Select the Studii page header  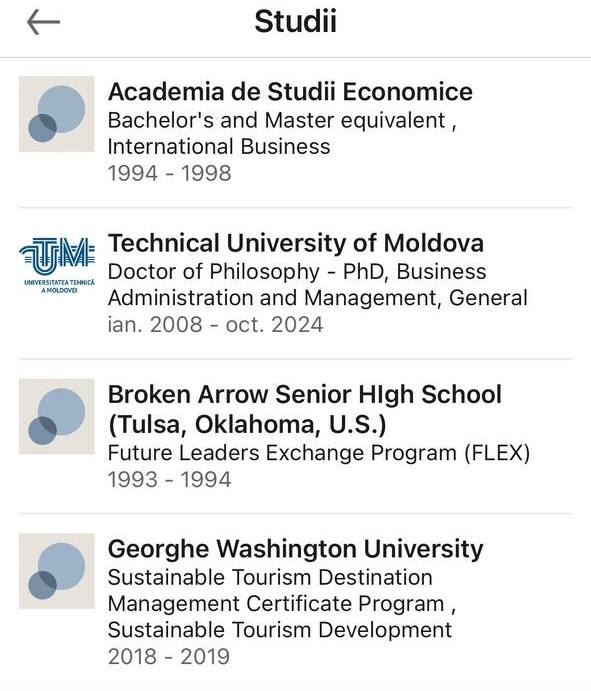coord(296,21)
